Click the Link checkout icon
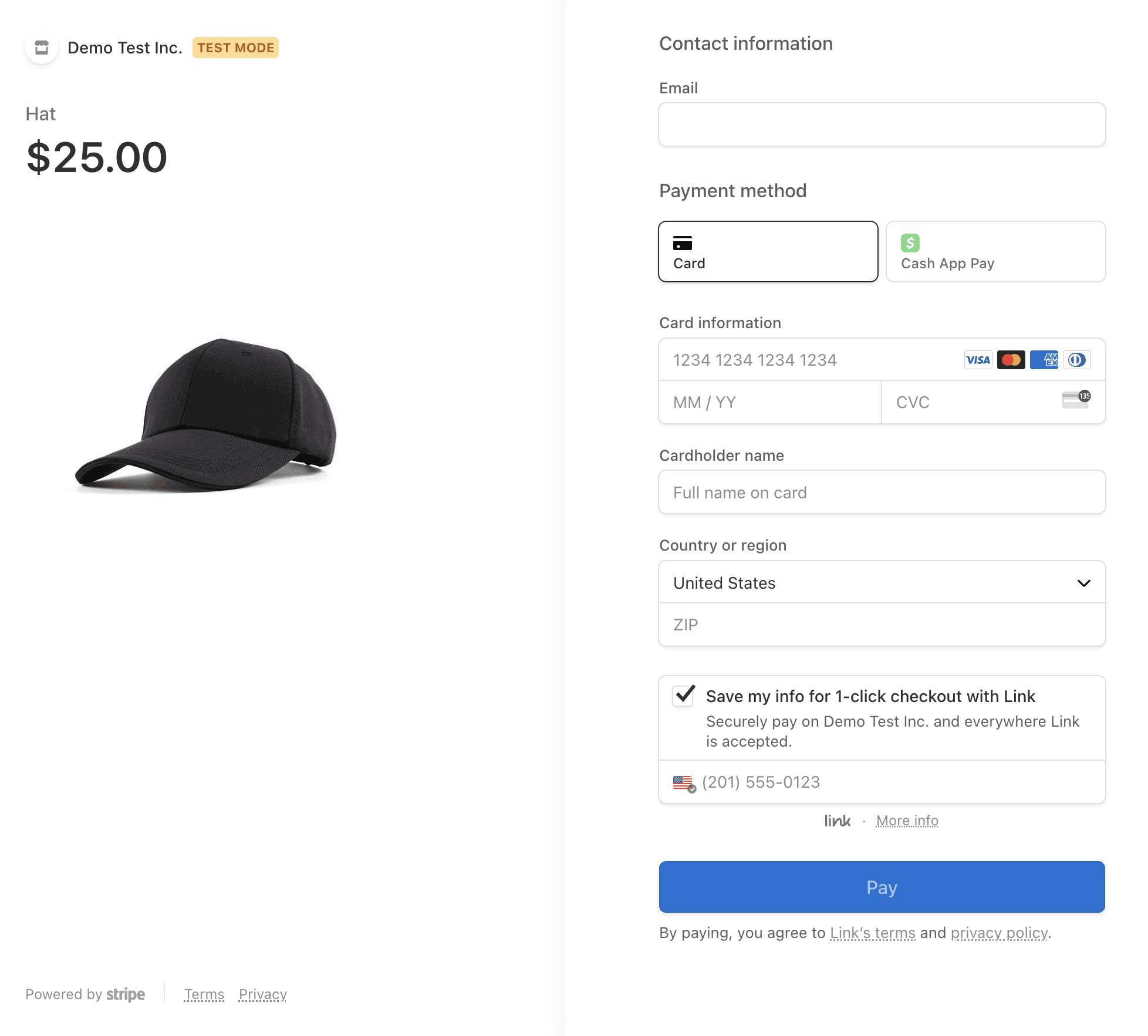 [x=838, y=820]
